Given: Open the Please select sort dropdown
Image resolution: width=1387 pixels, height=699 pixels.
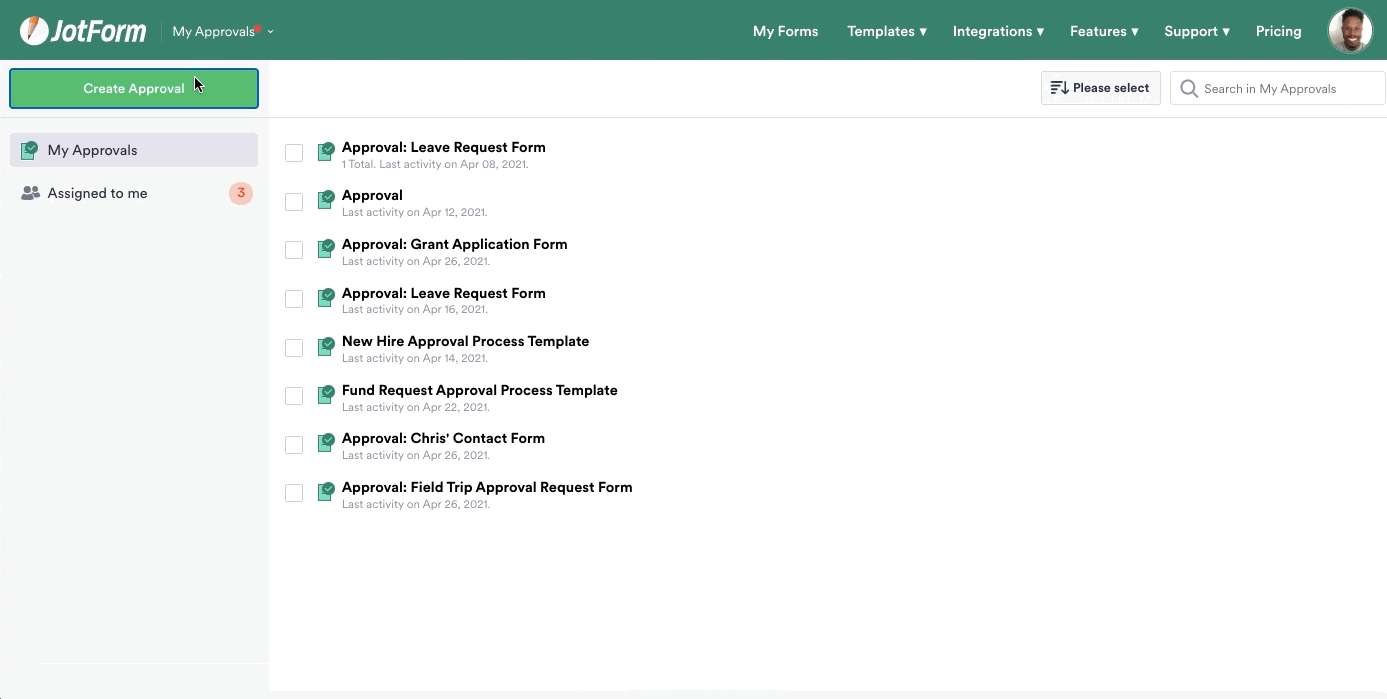Looking at the screenshot, I should 1101,88.
